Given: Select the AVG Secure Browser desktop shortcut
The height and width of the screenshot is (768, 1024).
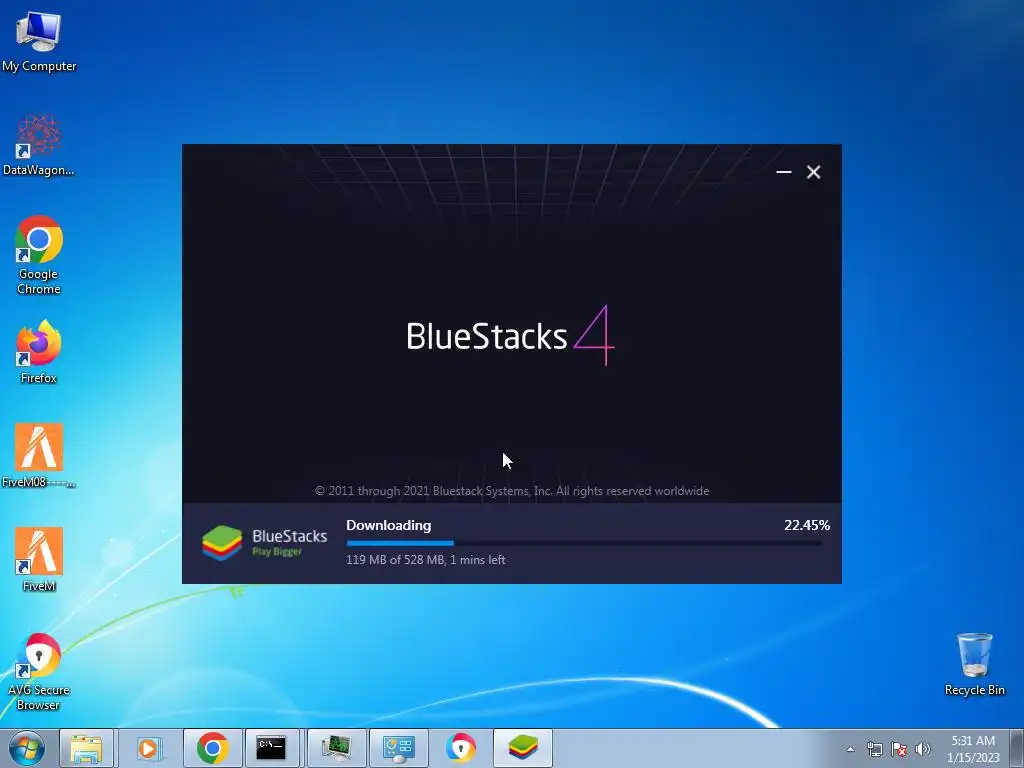Looking at the screenshot, I should click(39, 671).
